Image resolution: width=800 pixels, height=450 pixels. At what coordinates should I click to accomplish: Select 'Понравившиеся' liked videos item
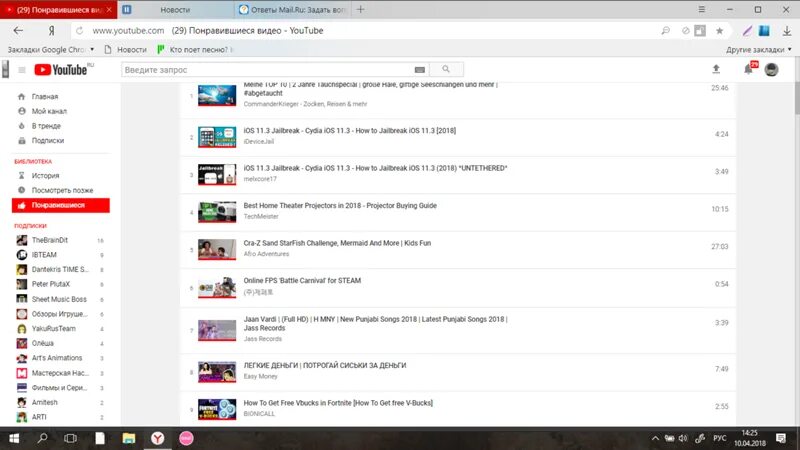click(61, 205)
